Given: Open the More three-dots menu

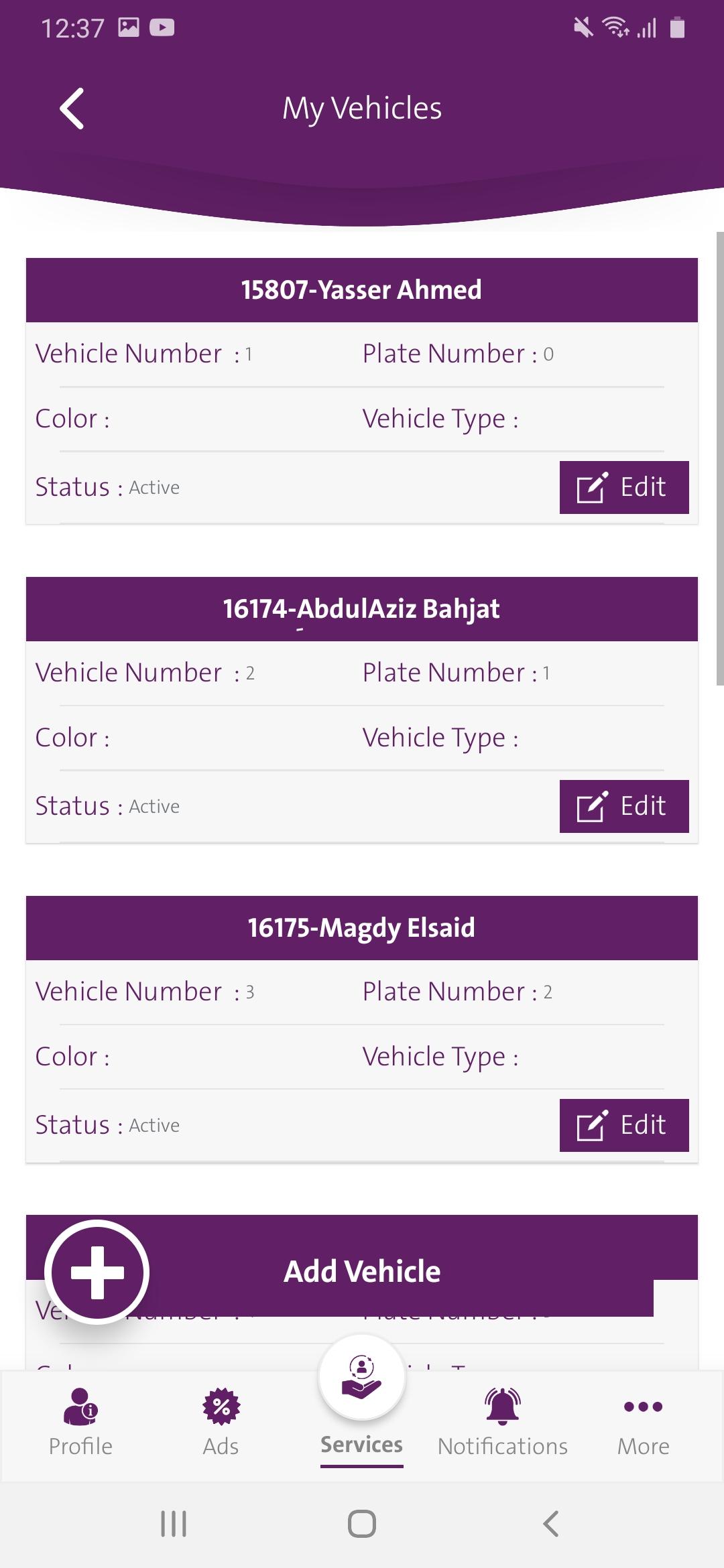Looking at the screenshot, I should point(644,1407).
